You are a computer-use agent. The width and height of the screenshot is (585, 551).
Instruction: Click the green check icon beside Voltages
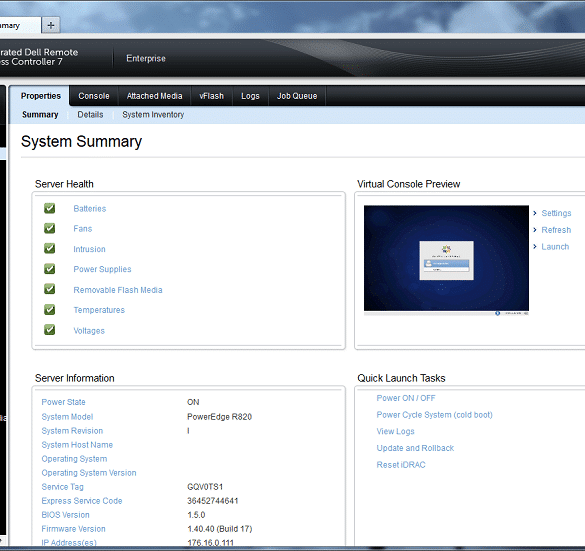(x=49, y=330)
